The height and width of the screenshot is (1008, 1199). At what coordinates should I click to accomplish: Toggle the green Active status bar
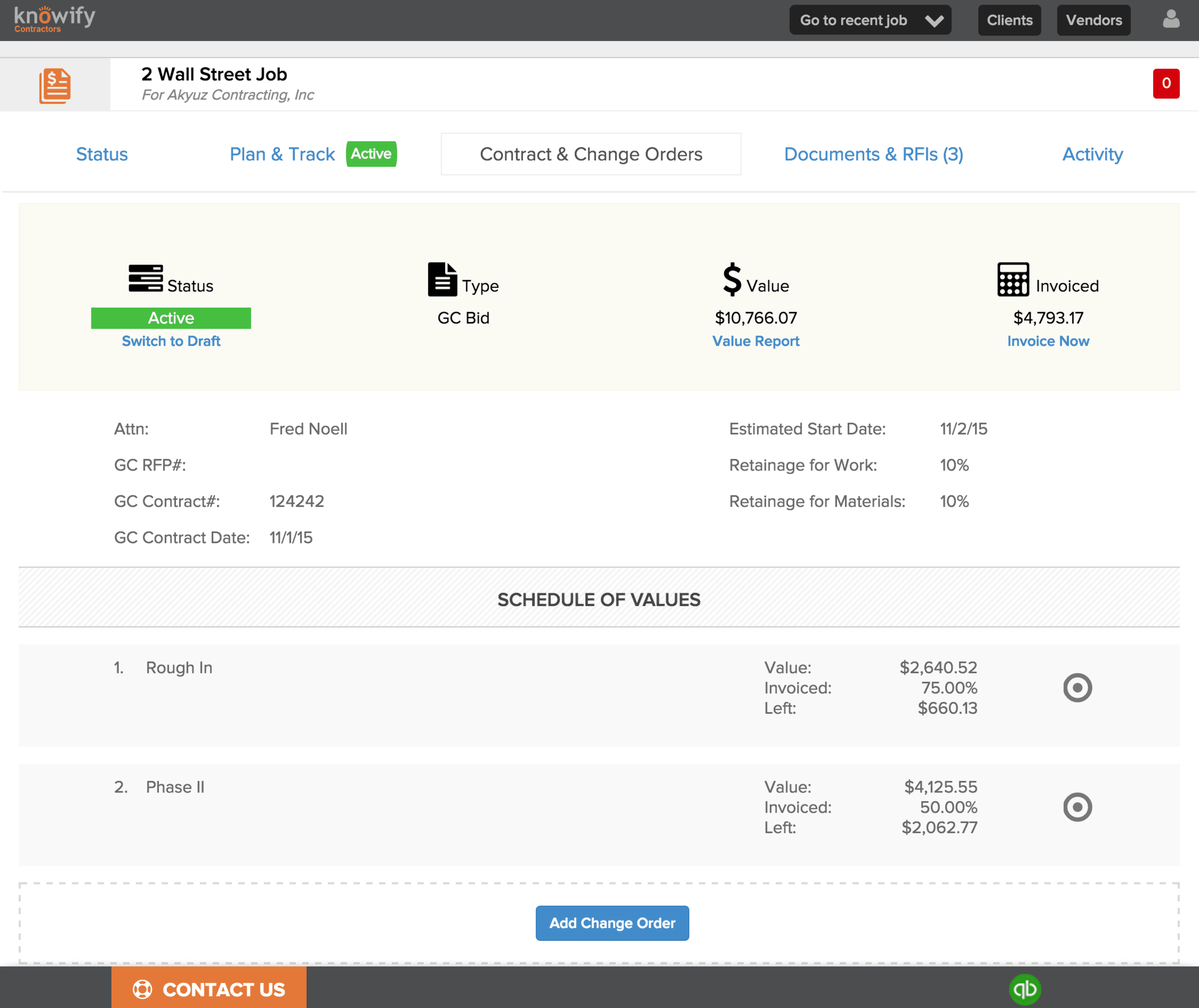171,318
